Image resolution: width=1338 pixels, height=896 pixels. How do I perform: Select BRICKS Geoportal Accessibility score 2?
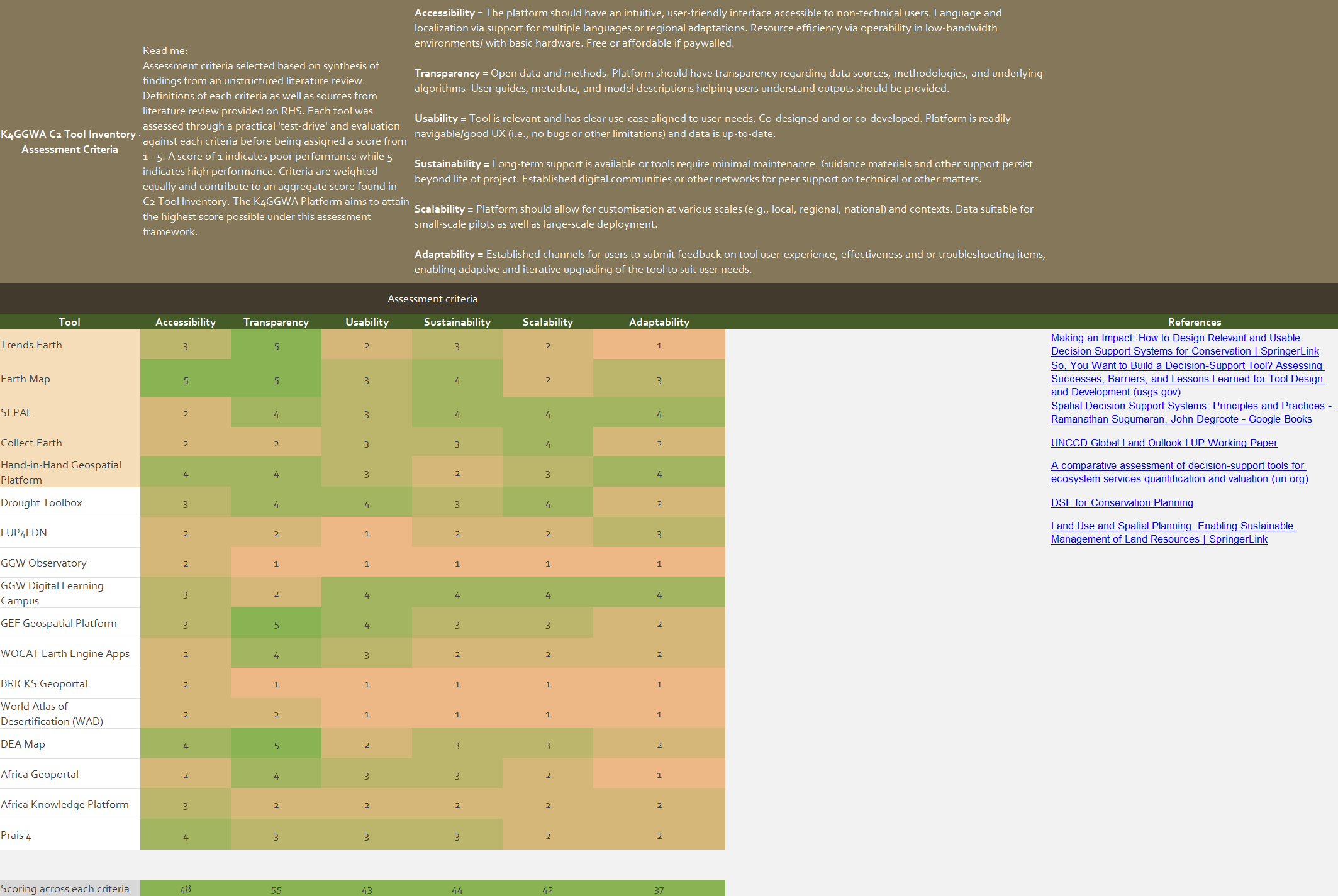(186, 683)
